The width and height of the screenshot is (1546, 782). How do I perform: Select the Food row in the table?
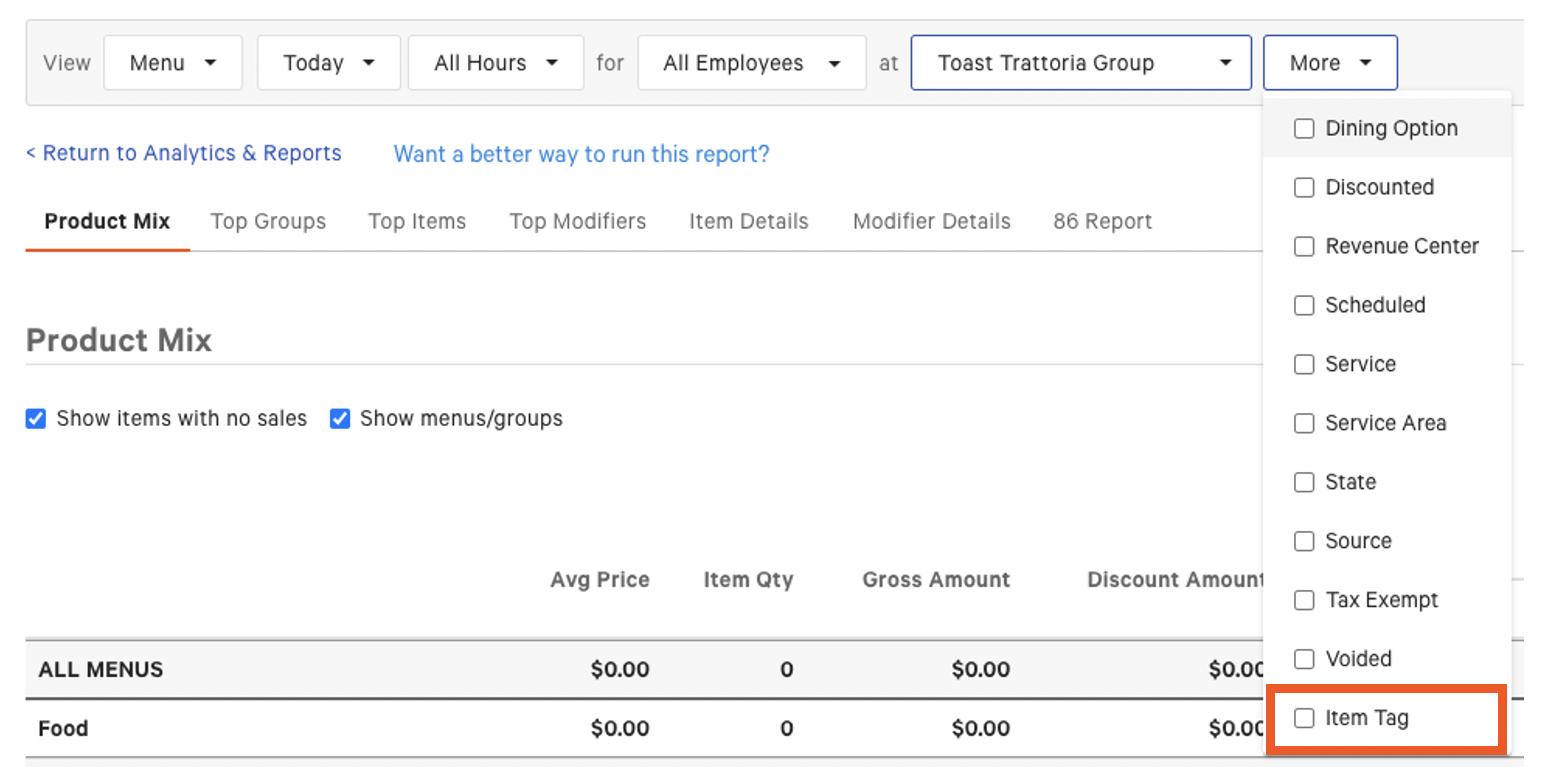point(62,728)
